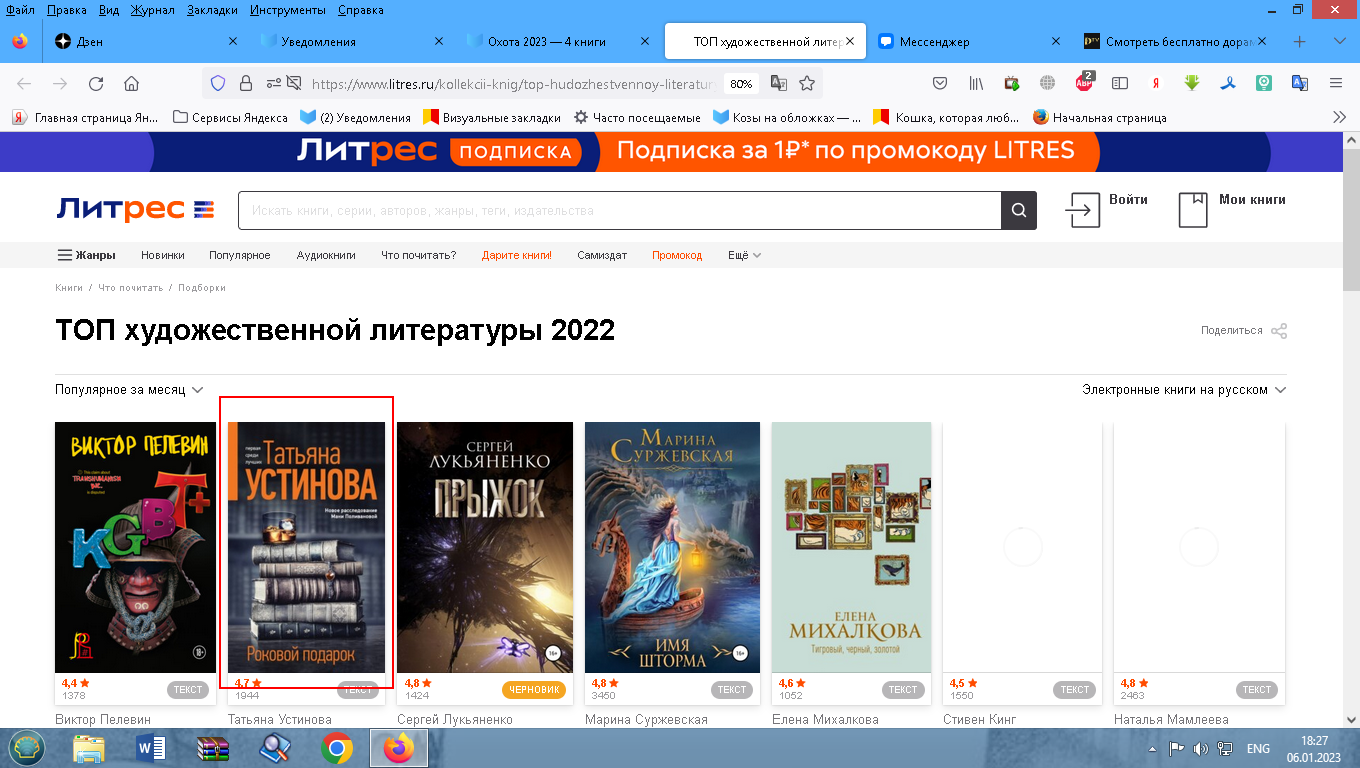Open the Firefox hamburger application menu
This screenshot has height=768, width=1360.
(x=1337, y=83)
